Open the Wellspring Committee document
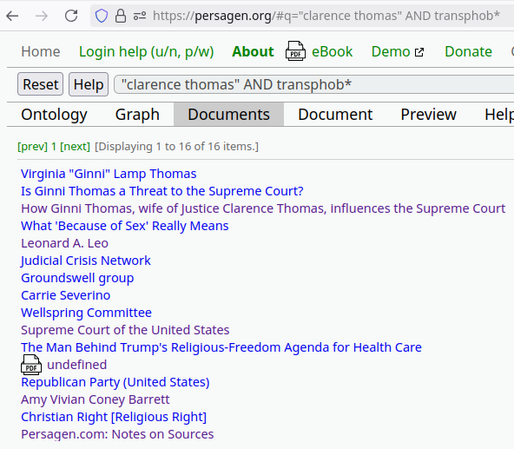The width and height of the screenshot is (514, 449). point(86,312)
